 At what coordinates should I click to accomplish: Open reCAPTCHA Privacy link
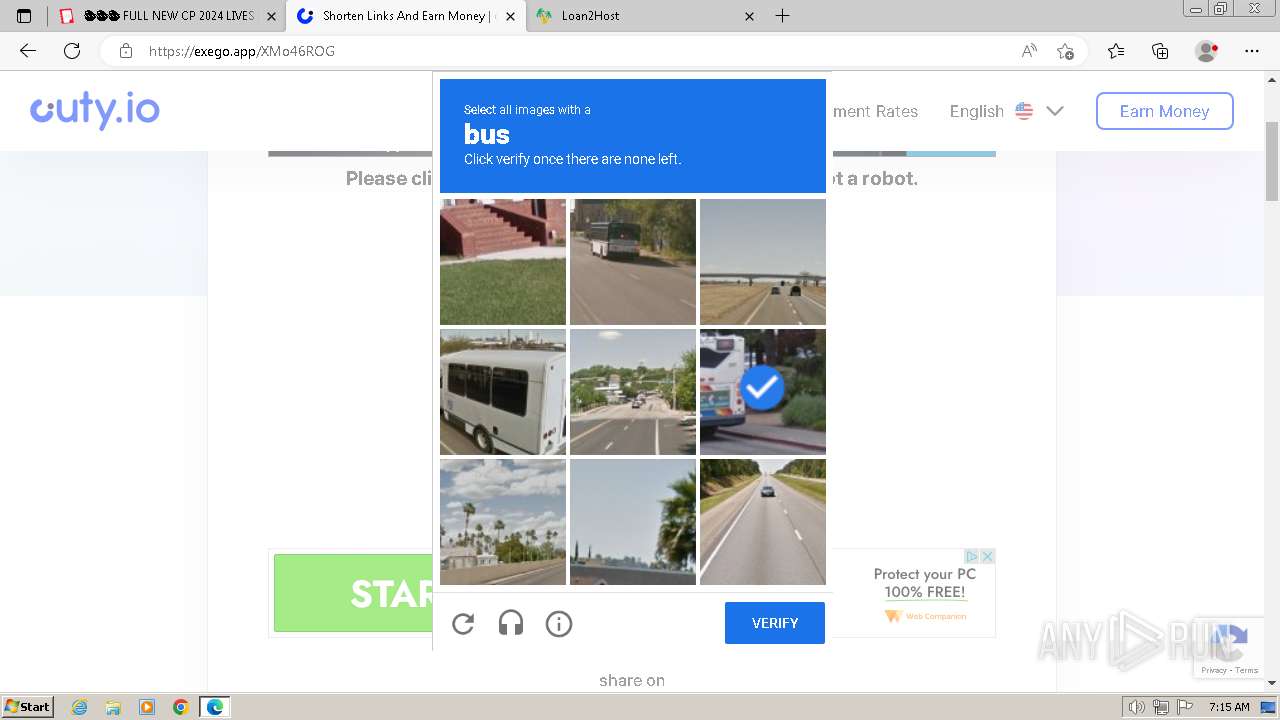click(1214, 670)
